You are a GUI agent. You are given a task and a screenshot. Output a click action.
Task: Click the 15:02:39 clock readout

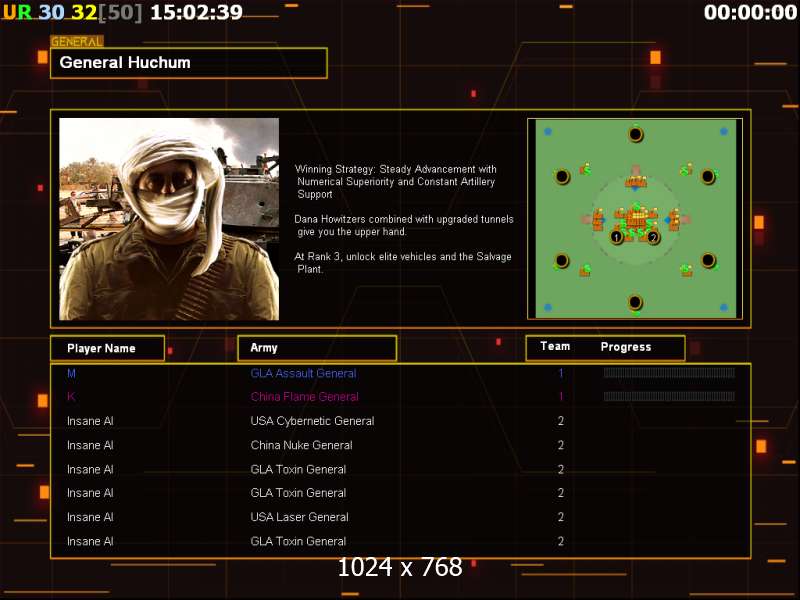coord(196,12)
